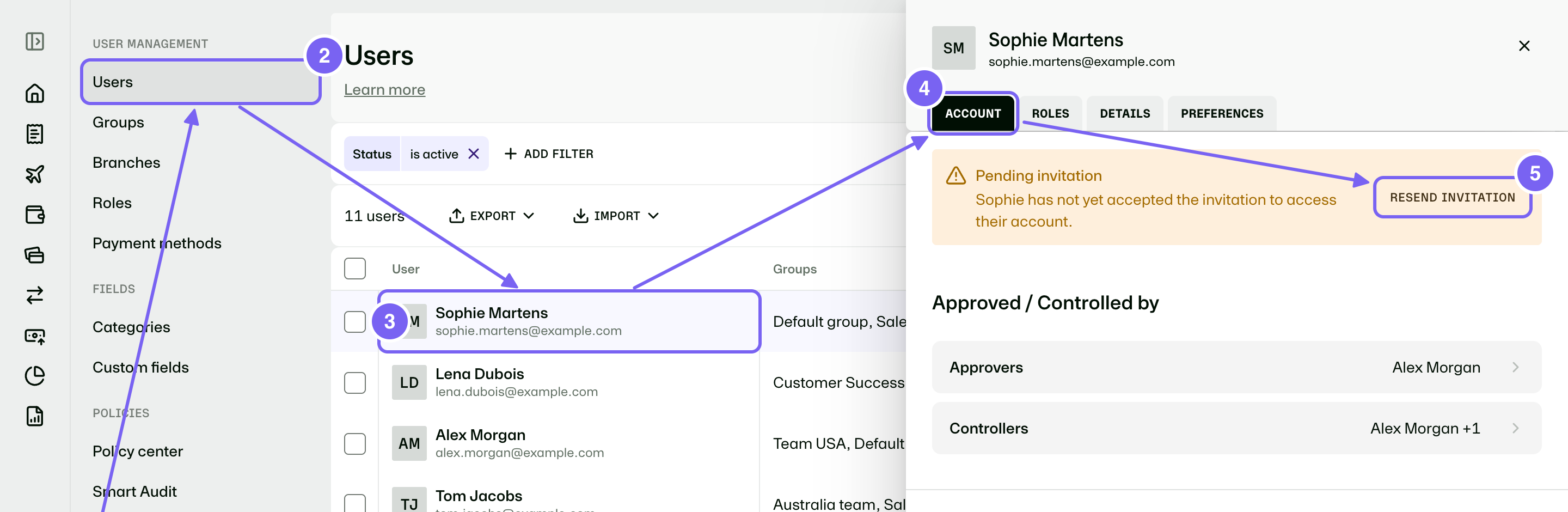This screenshot has height=512, width=1568.
Task: Open the Import dropdown
Action: pyautogui.click(x=616, y=216)
